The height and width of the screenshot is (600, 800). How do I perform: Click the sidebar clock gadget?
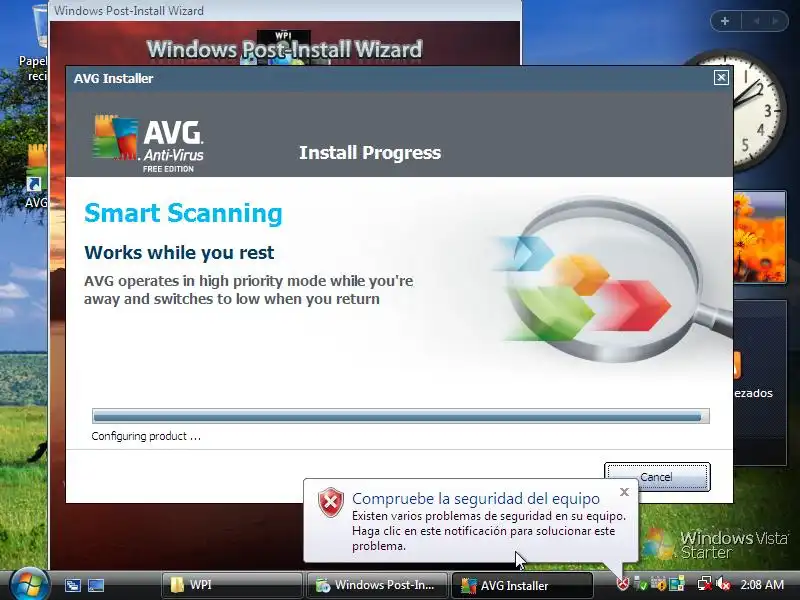point(759,110)
